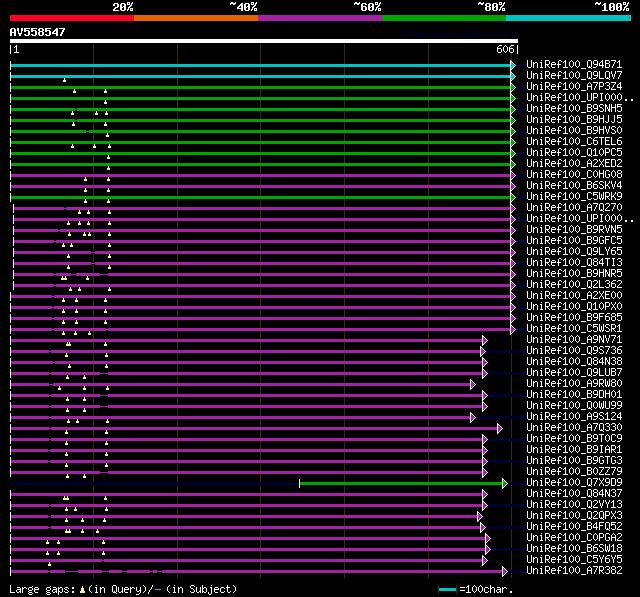
Task: Click the start tick of the Q7X9D9 alignment
Action: 300,484
